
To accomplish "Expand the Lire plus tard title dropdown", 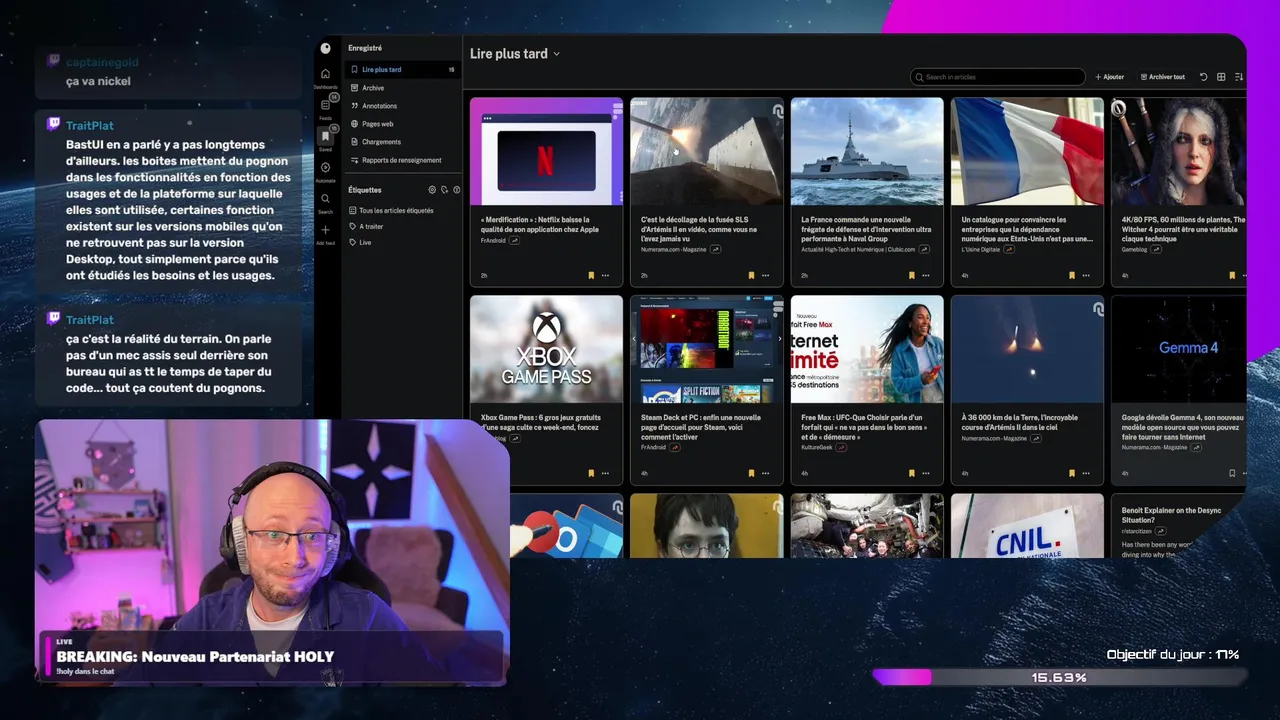I will click(x=557, y=54).
